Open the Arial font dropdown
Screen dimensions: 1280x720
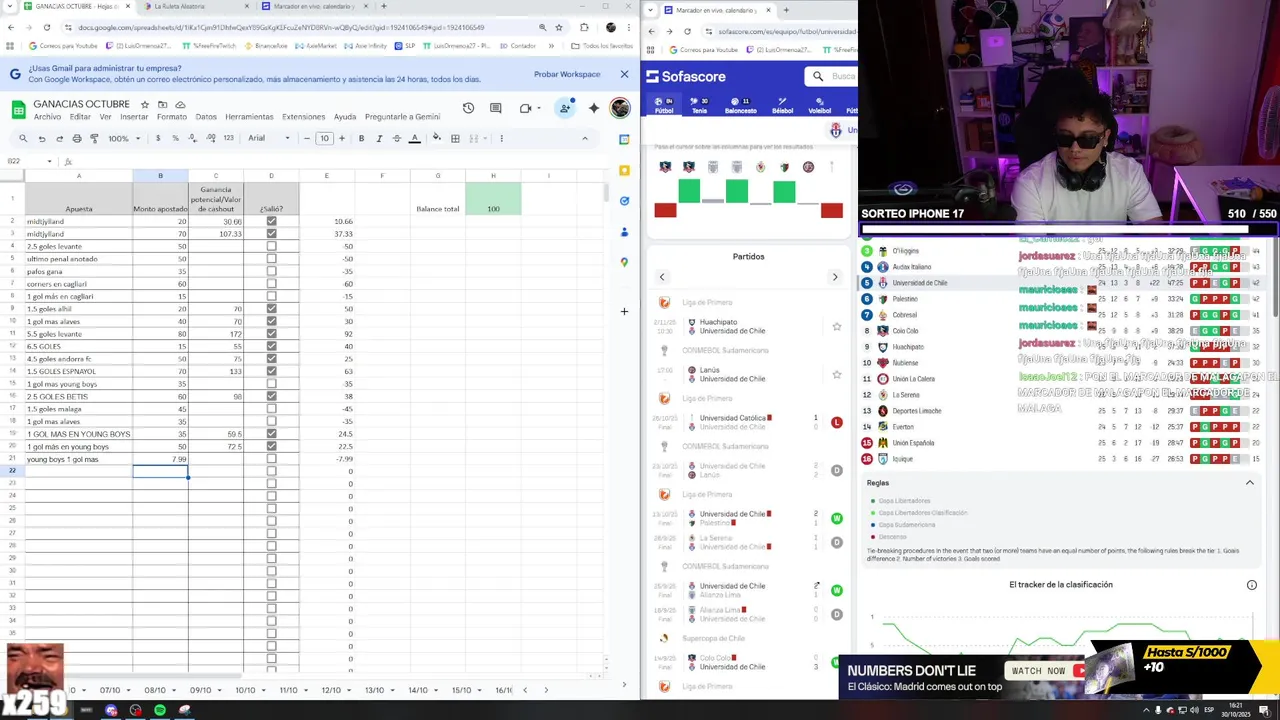click(x=269, y=138)
